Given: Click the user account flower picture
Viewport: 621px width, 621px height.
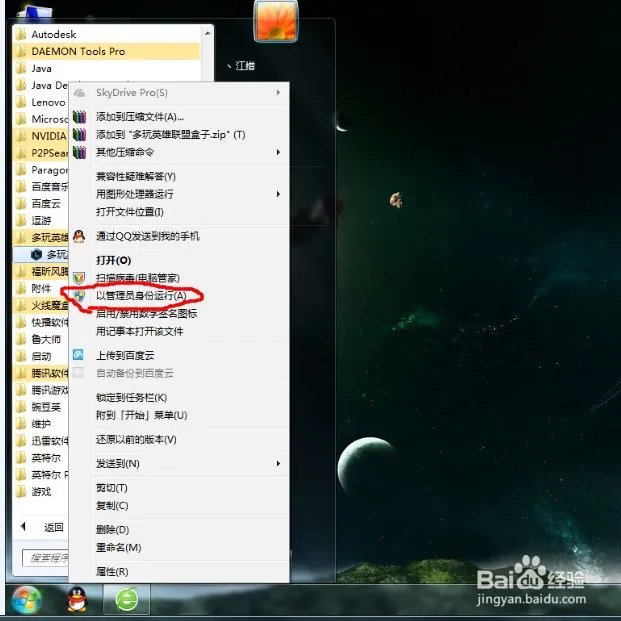Looking at the screenshot, I should click(276, 21).
